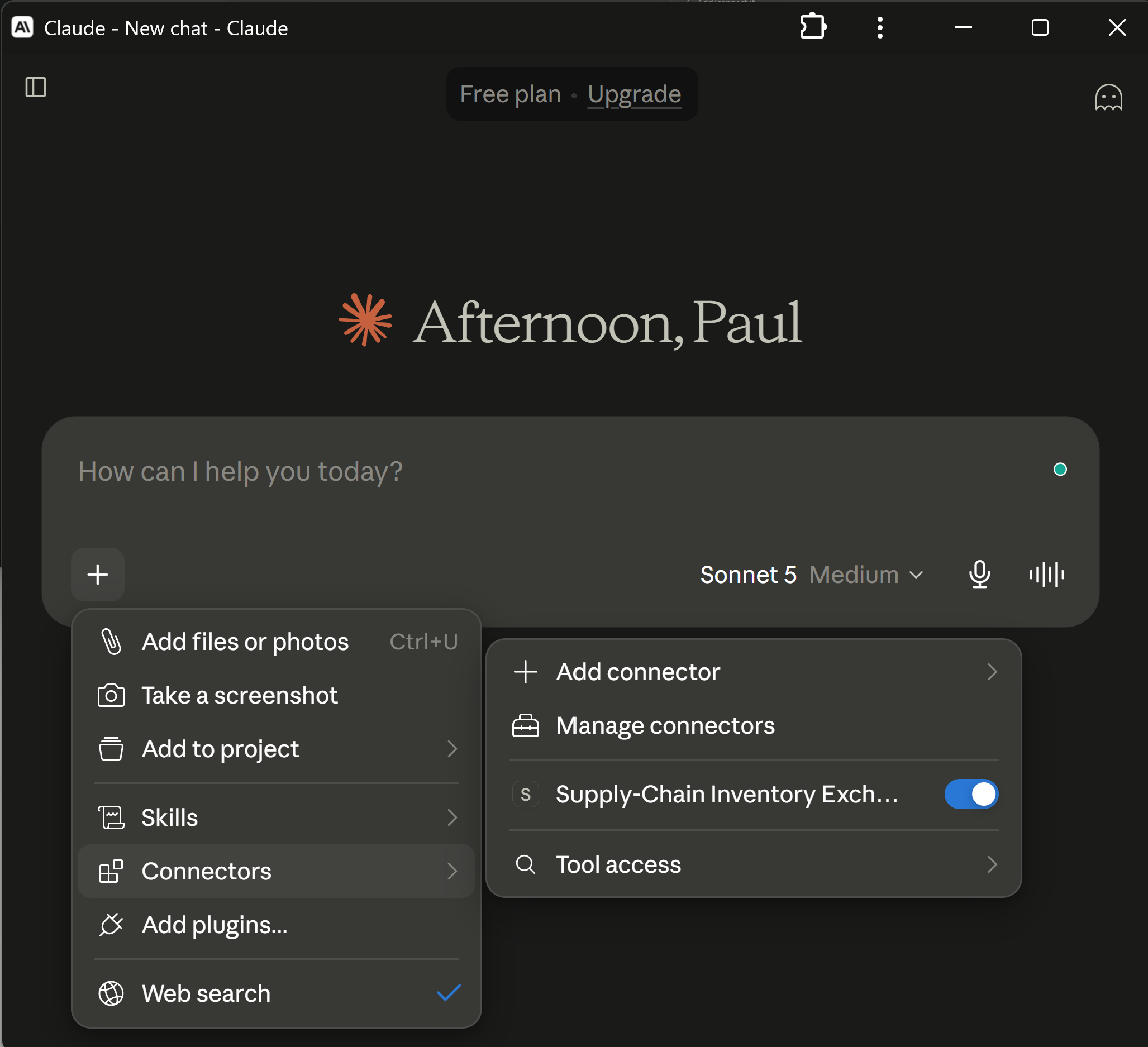Expand the Skills submenu chevron

pyautogui.click(x=452, y=817)
